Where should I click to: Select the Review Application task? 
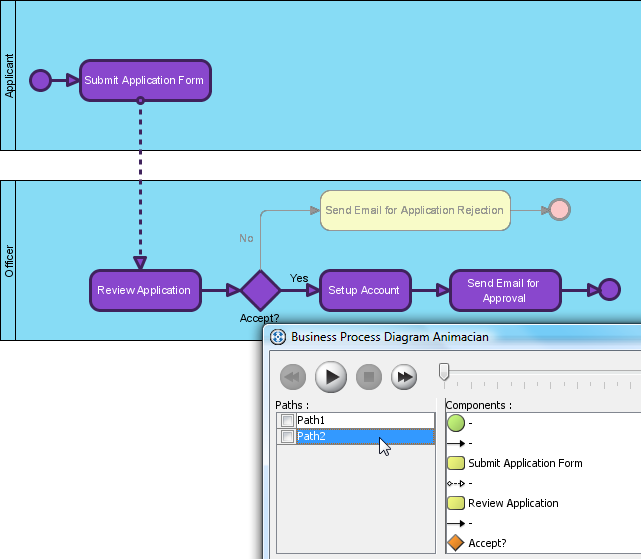(x=145, y=290)
